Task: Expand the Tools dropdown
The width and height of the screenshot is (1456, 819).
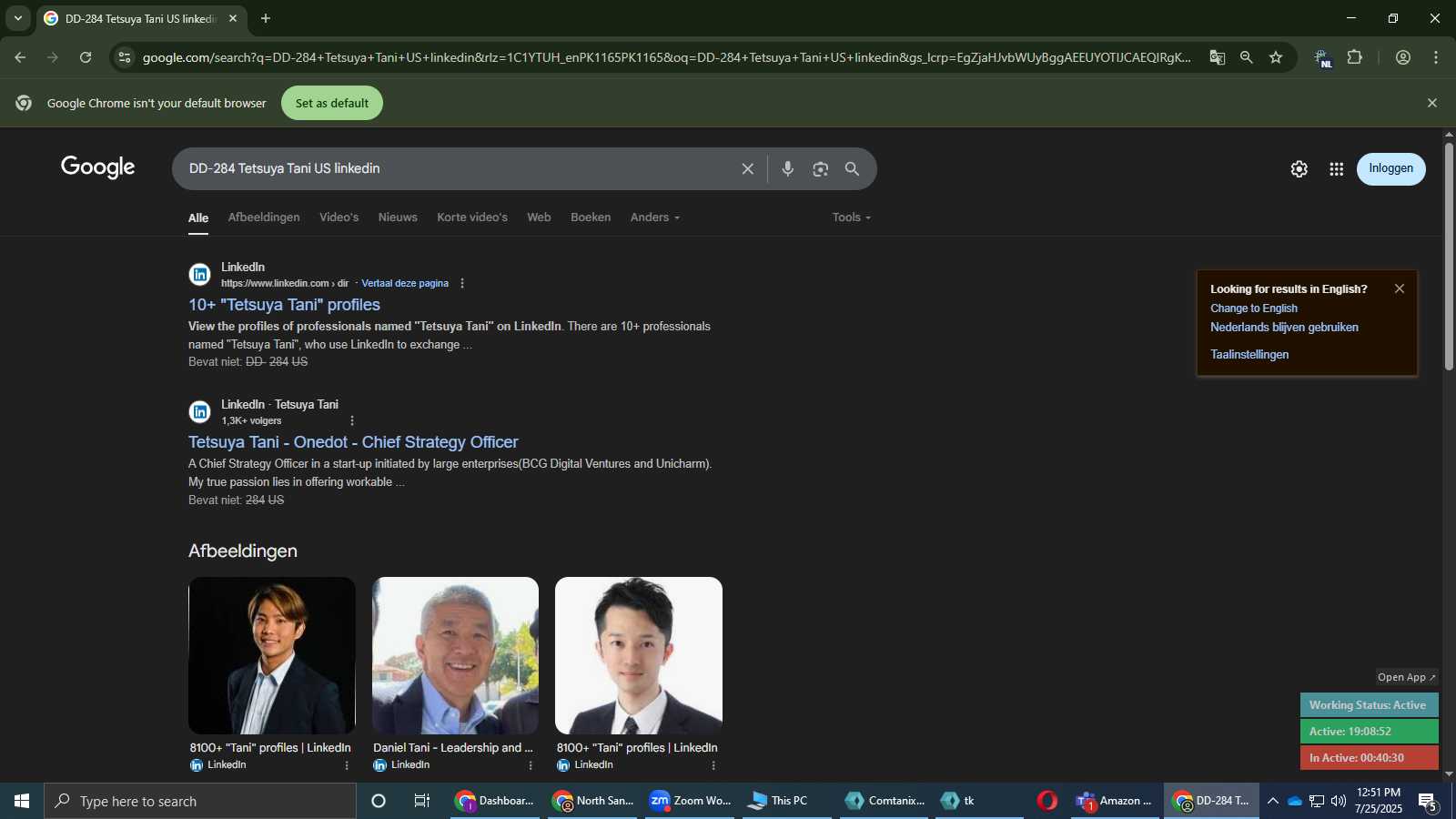Action: point(851,217)
